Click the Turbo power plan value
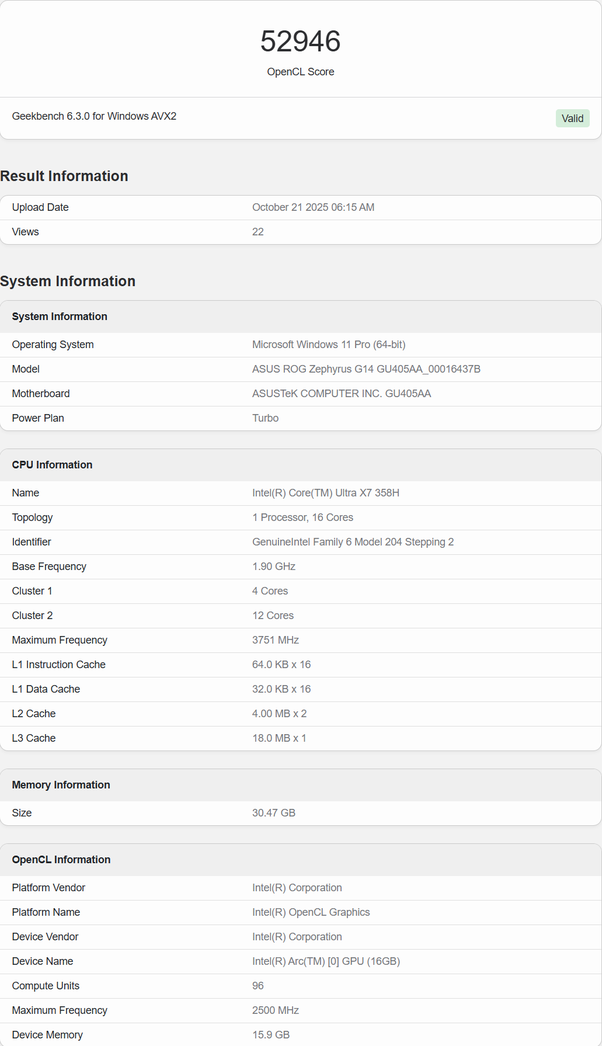602x1046 pixels. tap(265, 418)
